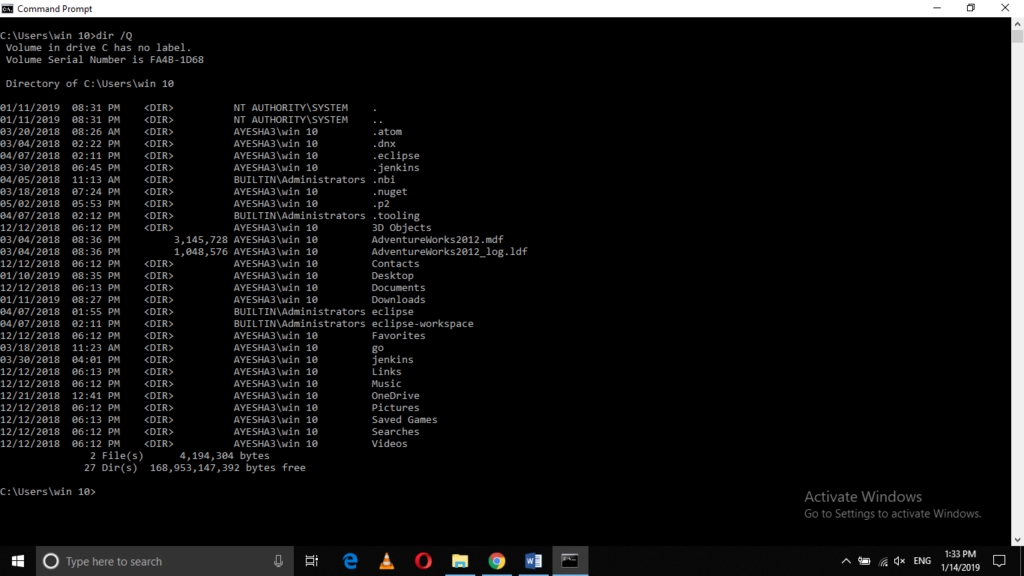Open File Explorer from the taskbar

[x=460, y=561]
